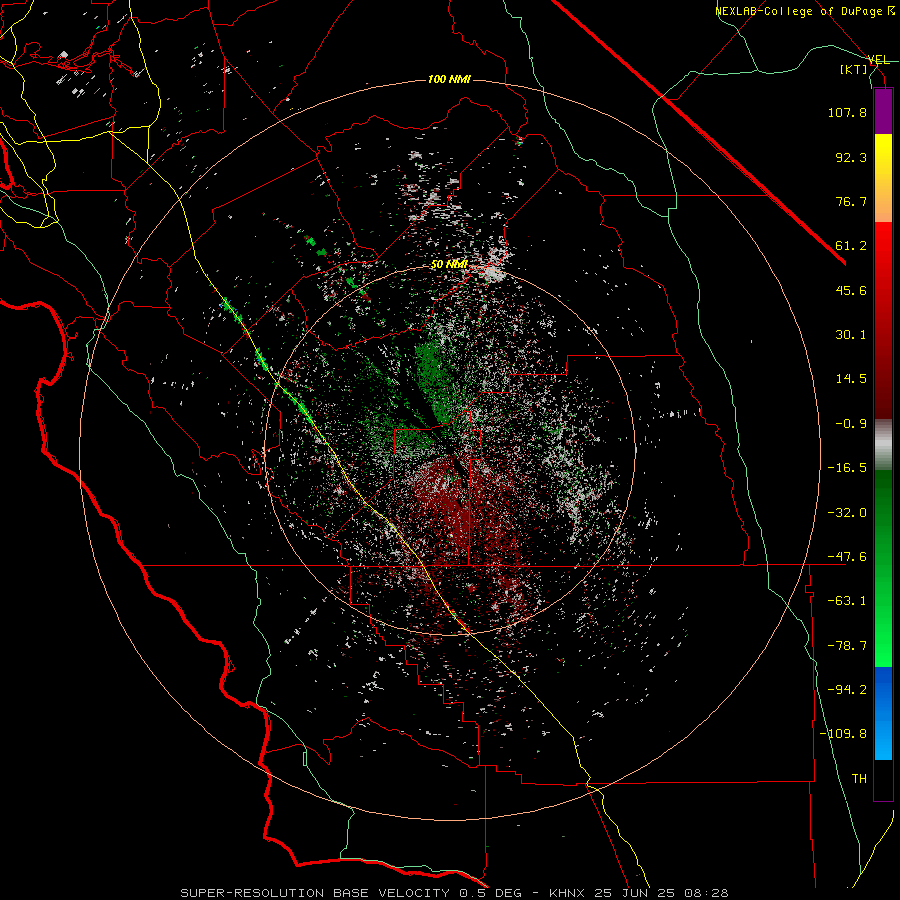The height and width of the screenshot is (900, 900).
Task: Click the -32.0 velocity scale value
Action: pos(847,513)
